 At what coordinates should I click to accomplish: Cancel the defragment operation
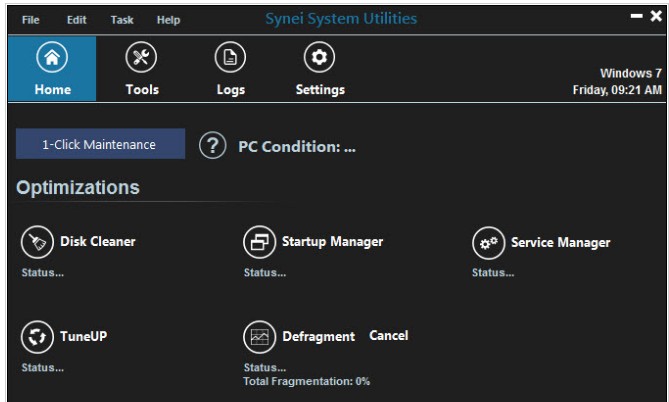389,336
